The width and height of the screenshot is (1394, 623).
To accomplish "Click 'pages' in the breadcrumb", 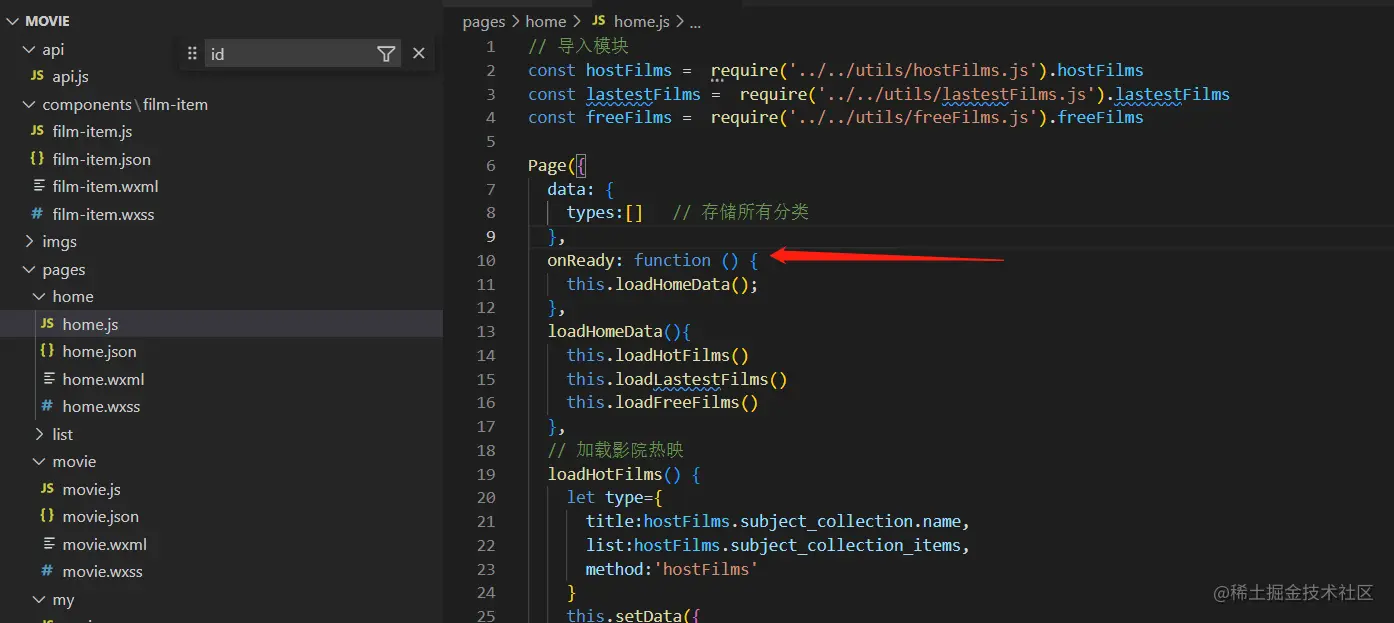I will tap(484, 21).
